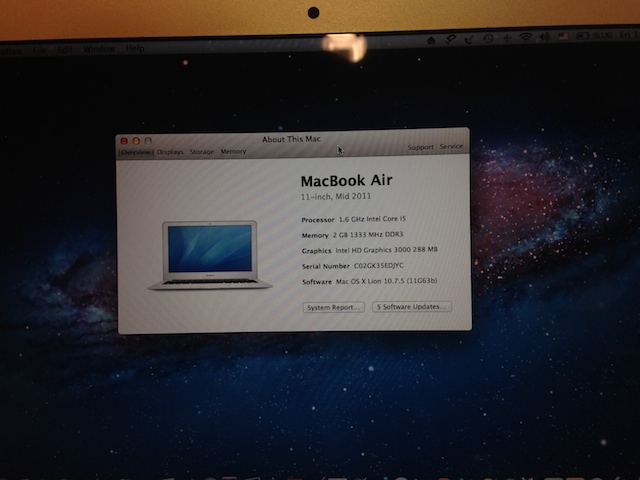Screen dimensions: 640x480
Task: Click the 5 Software Updates button
Action: click(x=411, y=307)
